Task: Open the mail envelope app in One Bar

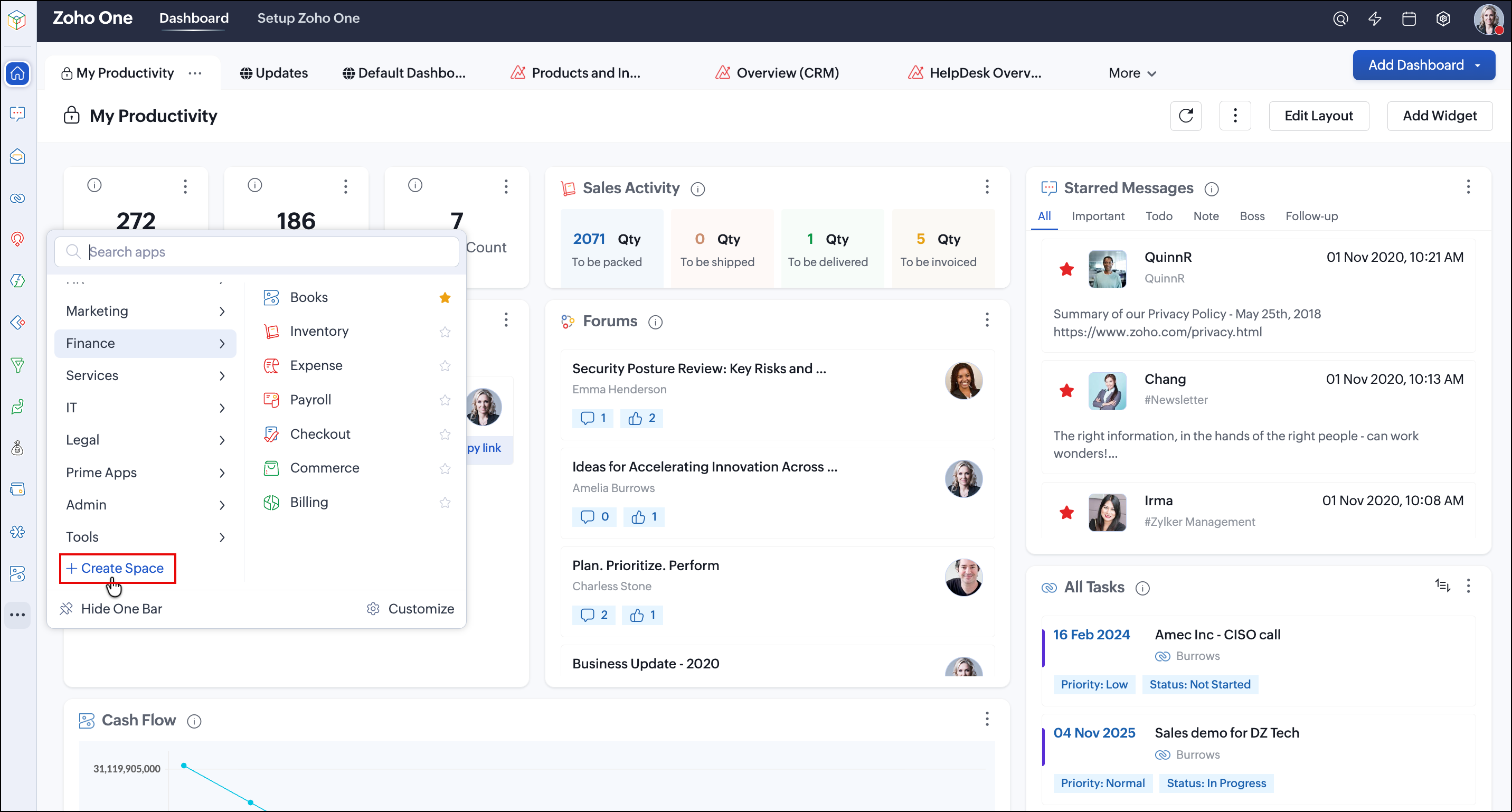Action: coord(17,157)
